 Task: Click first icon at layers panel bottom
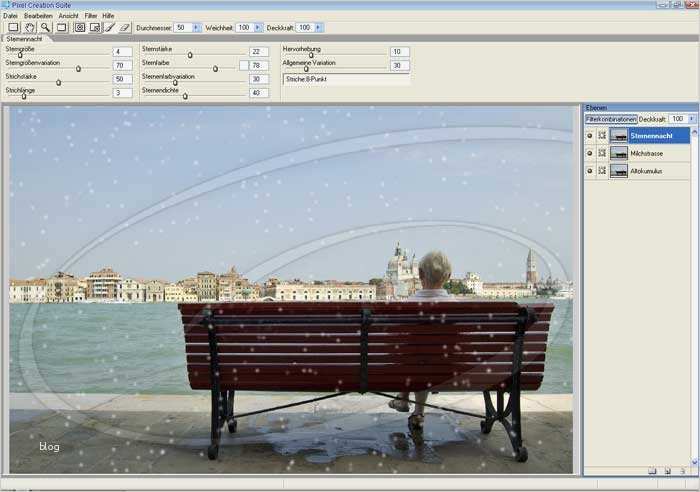point(652,471)
